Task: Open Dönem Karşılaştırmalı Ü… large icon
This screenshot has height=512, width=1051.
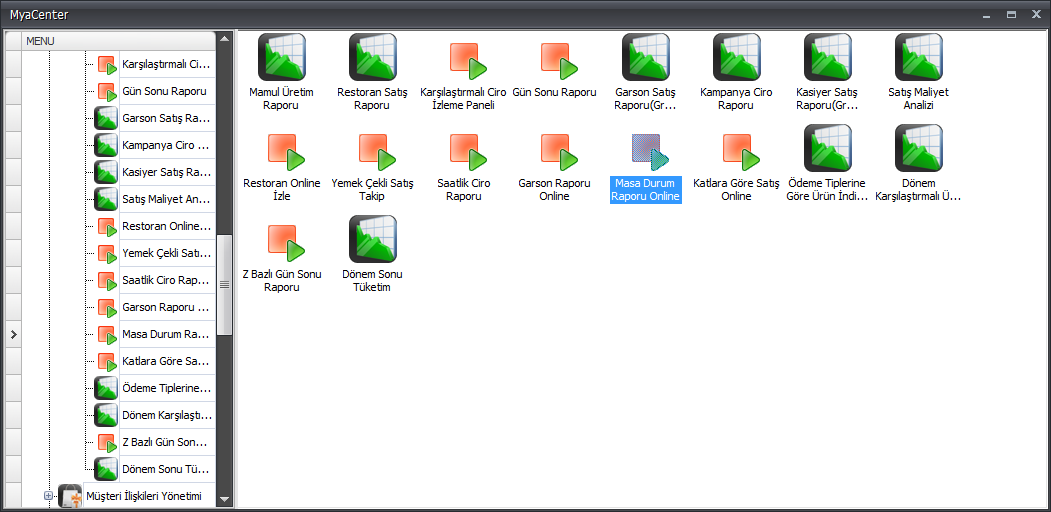Action: 919,148
